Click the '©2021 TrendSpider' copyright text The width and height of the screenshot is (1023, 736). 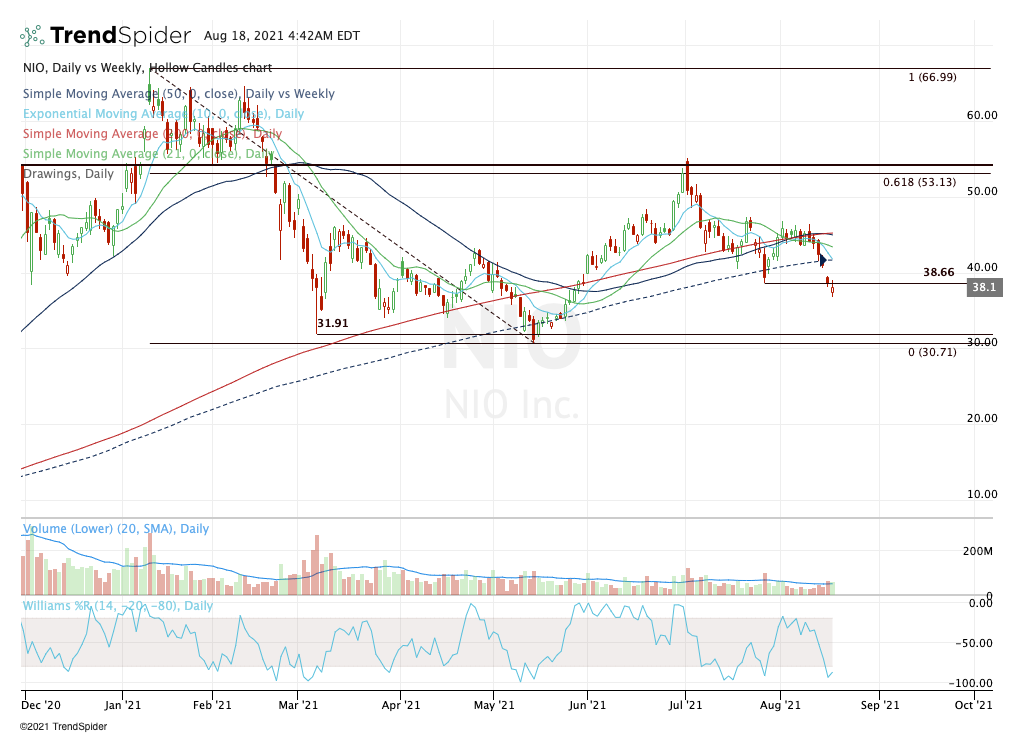coord(63,726)
